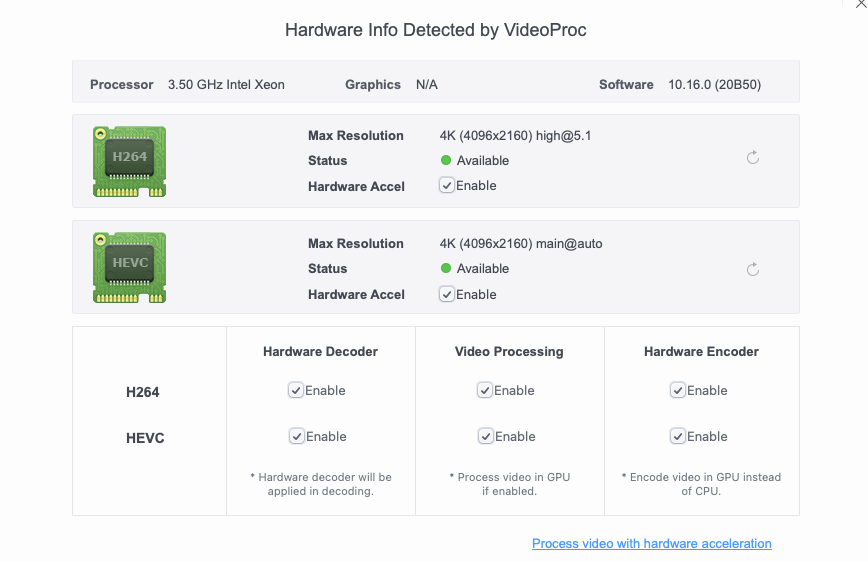Click the Software version 10.16.0 text
Image resolution: width=868 pixels, height=562 pixels.
pos(714,85)
